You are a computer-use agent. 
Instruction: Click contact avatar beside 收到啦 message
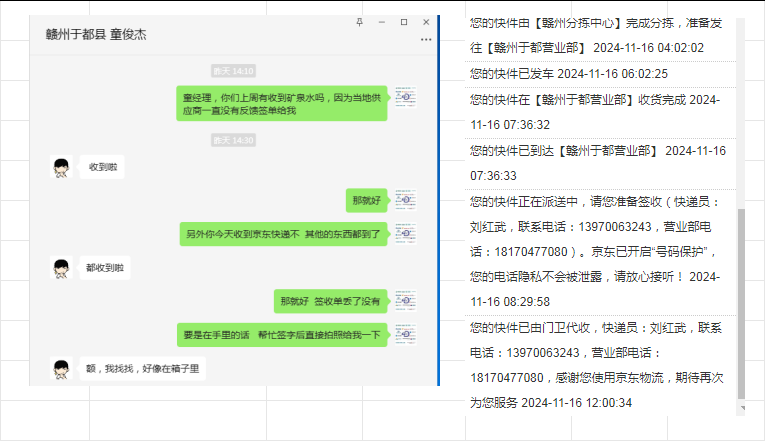(61, 167)
